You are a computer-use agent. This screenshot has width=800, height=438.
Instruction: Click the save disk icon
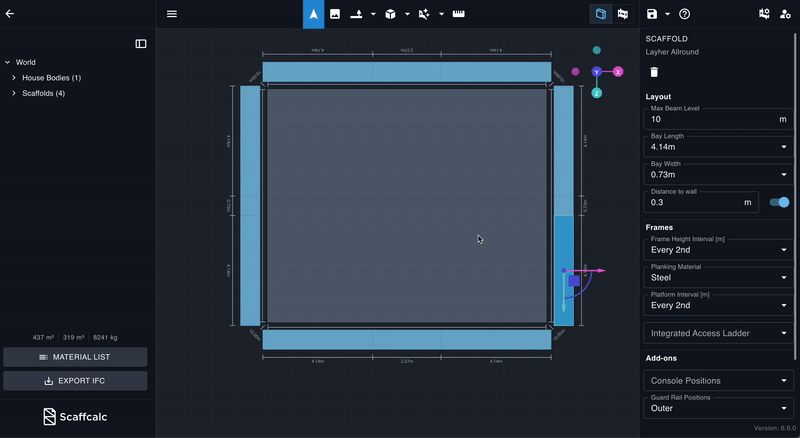652,14
